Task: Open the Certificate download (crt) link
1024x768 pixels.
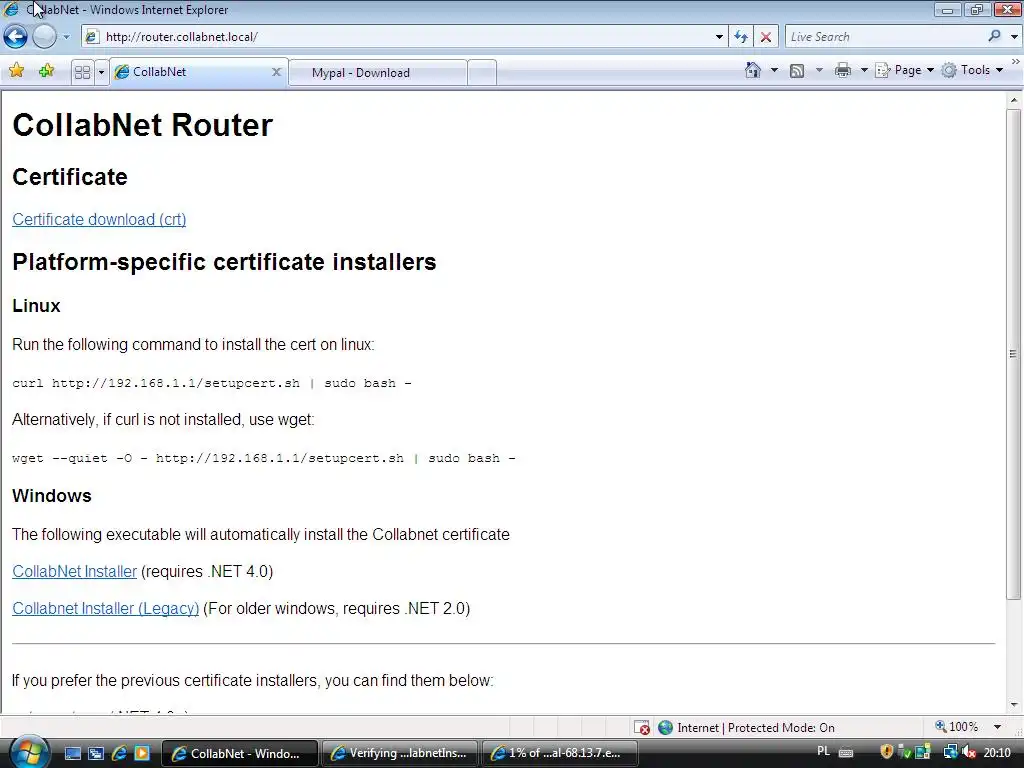Action: click(99, 219)
